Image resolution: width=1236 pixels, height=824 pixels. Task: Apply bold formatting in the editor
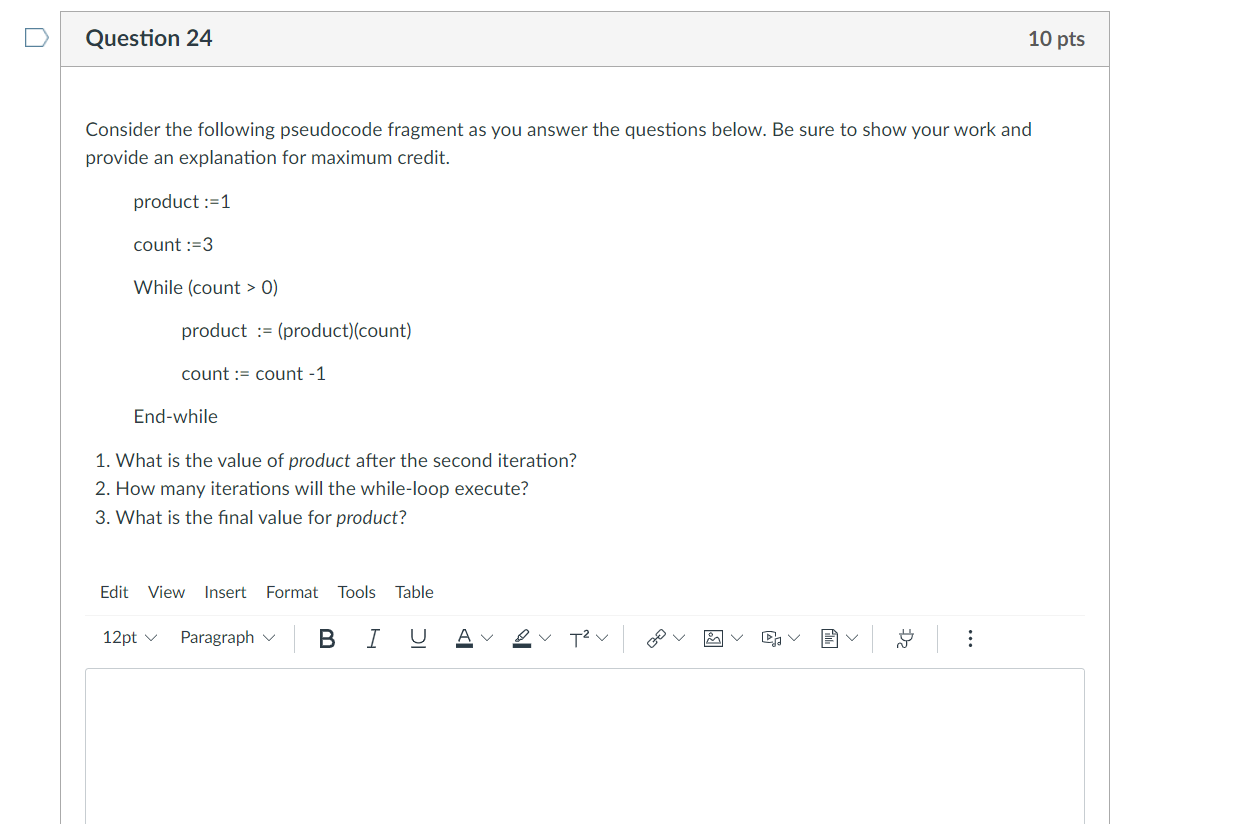point(327,638)
